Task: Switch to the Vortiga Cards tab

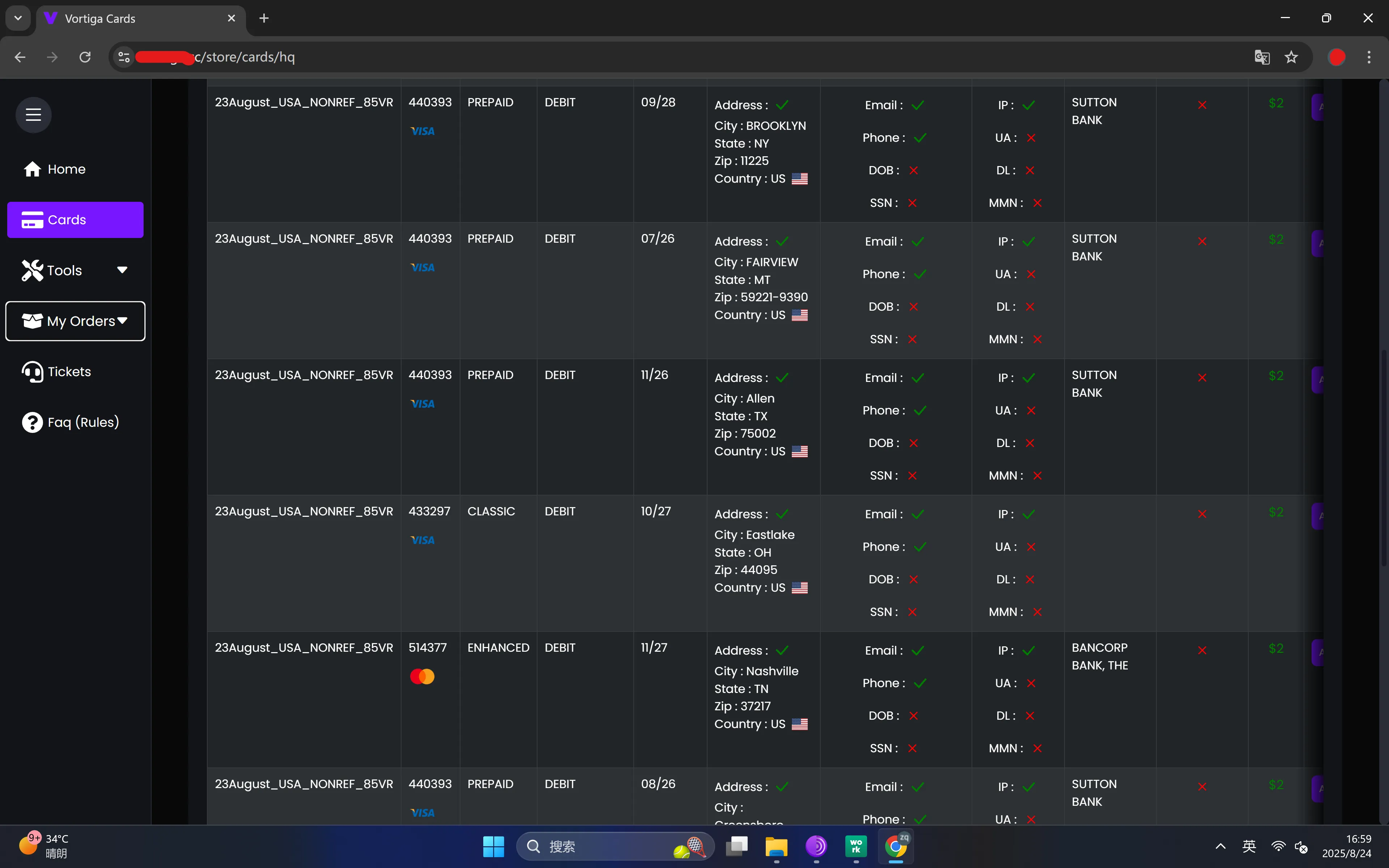Action: pos(141,18)
